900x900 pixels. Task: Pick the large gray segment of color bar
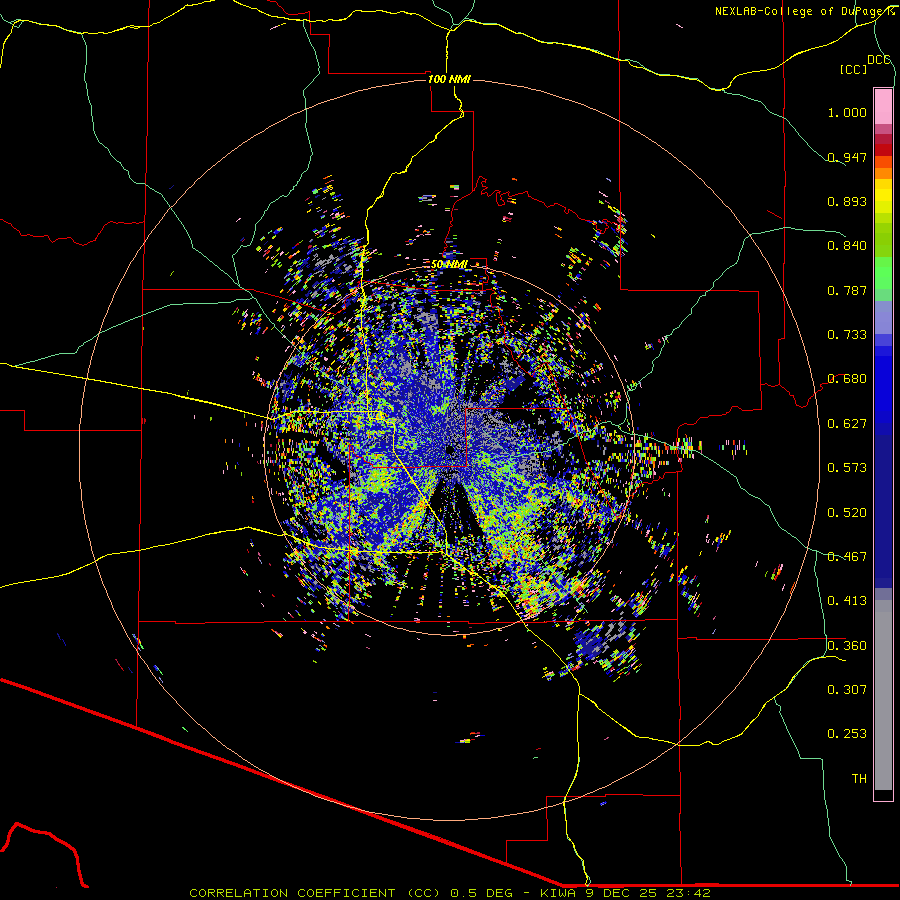tap(883, 695)
